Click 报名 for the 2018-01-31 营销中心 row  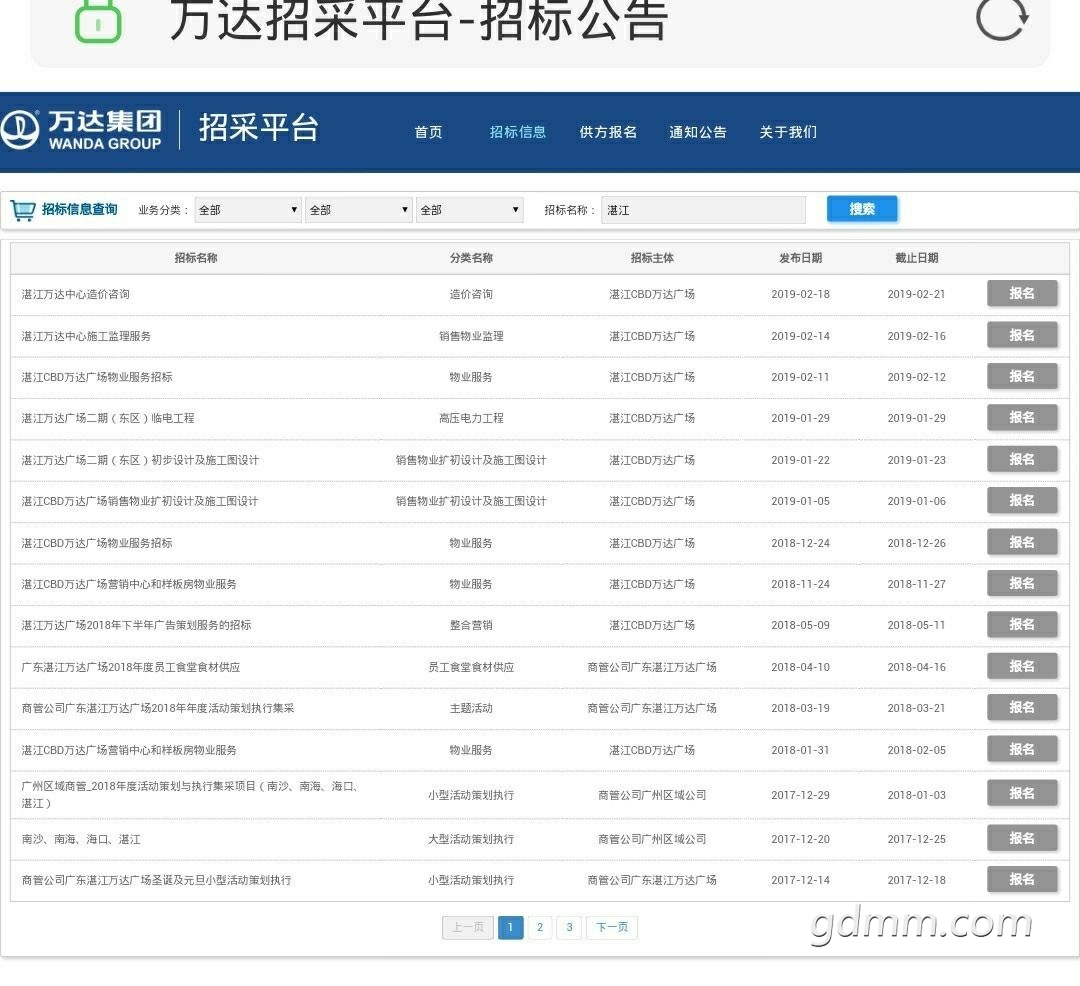point(1022,749)
